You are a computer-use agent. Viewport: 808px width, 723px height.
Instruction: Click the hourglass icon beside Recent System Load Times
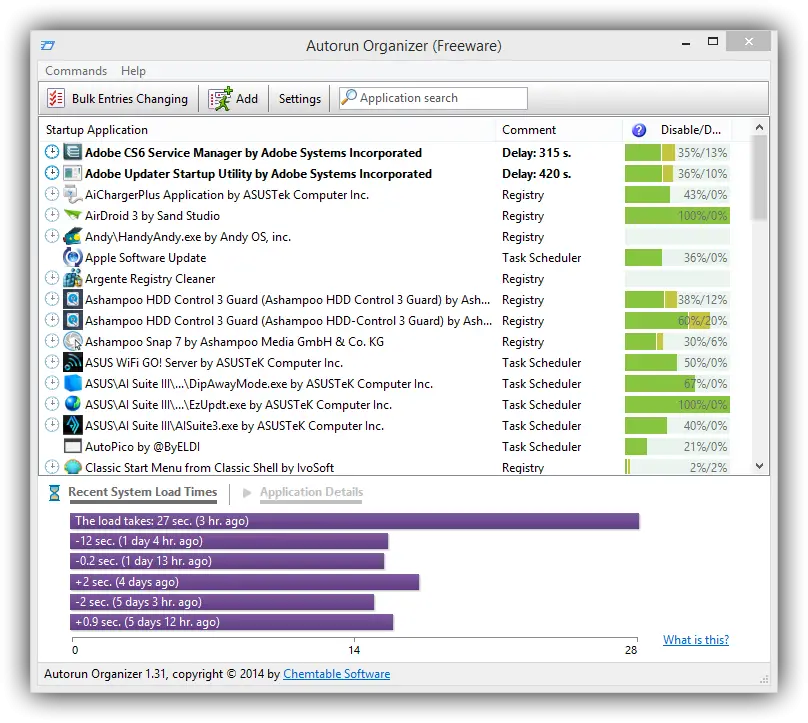coord(54,493)
